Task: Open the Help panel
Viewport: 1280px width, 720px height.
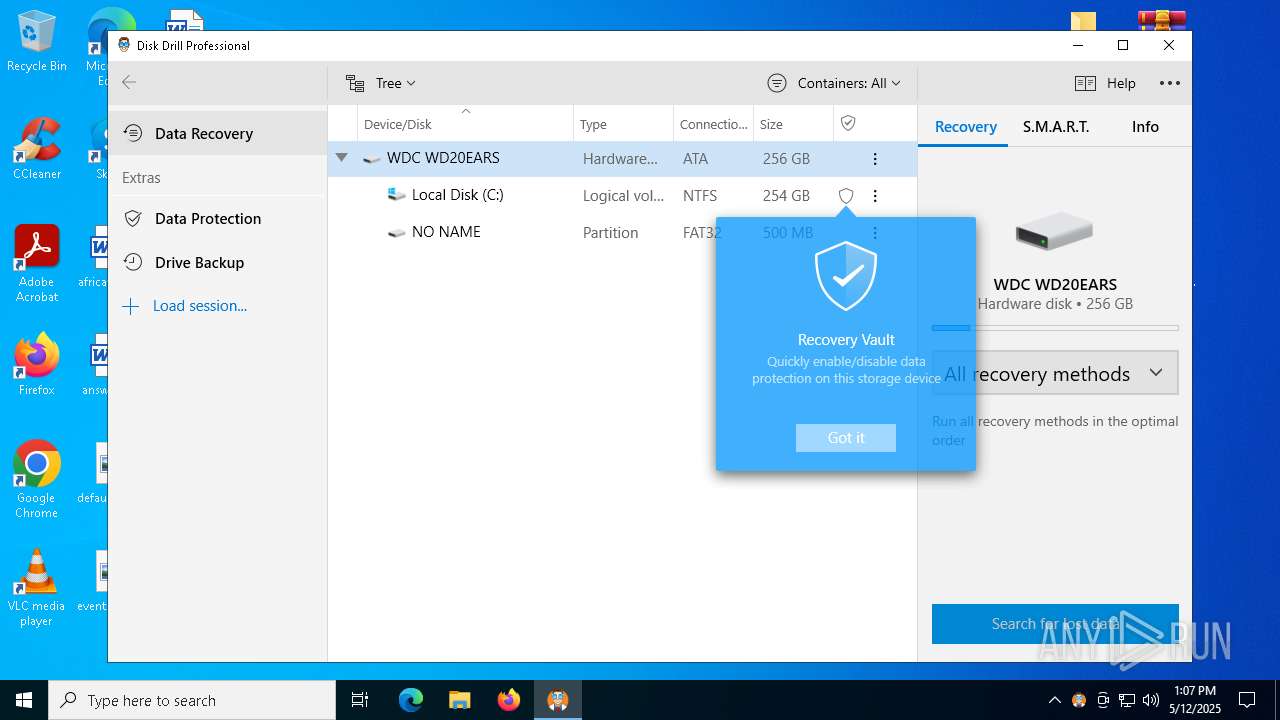Action: click(x=1105, y=83)
